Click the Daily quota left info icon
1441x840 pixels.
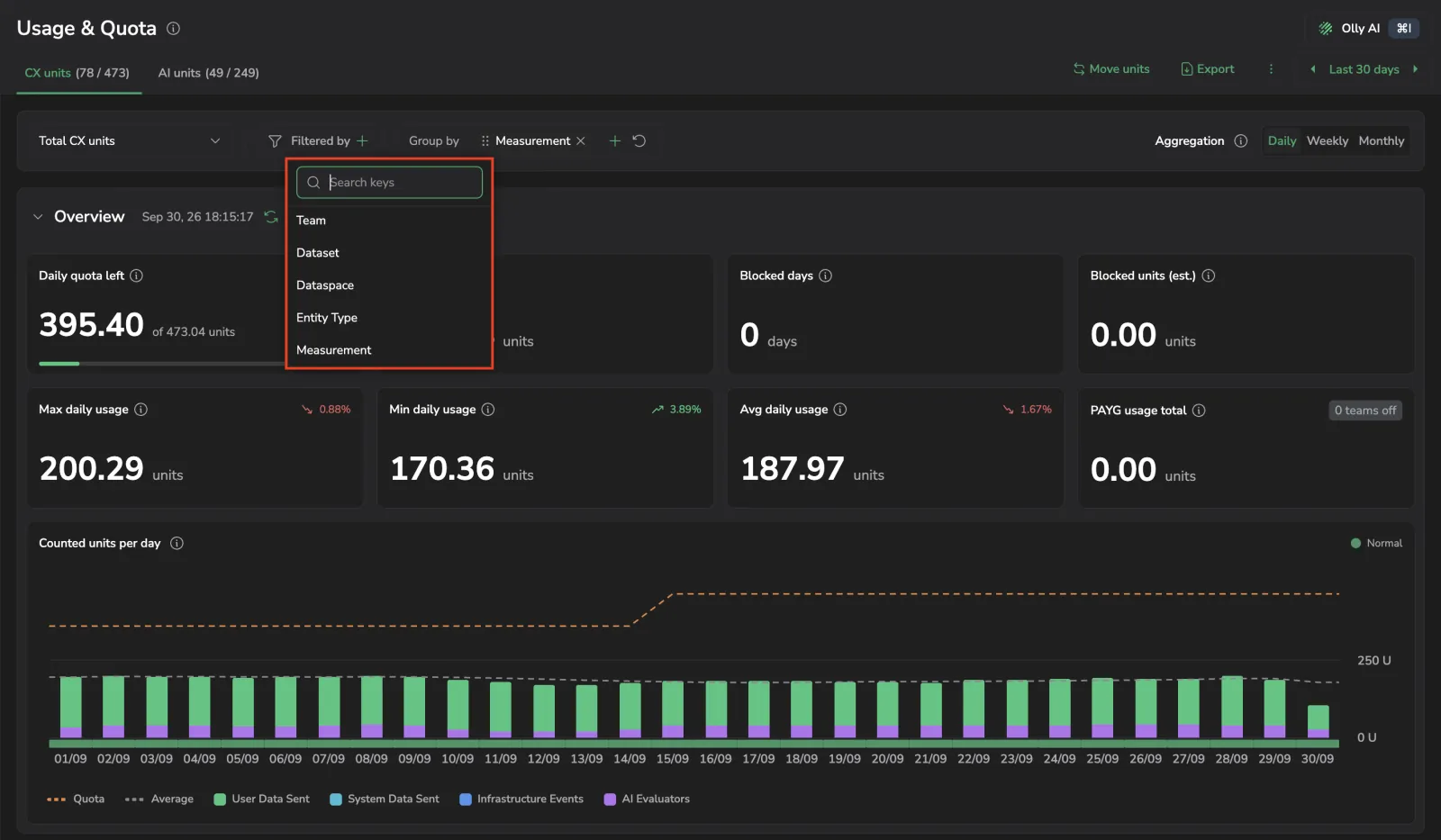(137, 276)
